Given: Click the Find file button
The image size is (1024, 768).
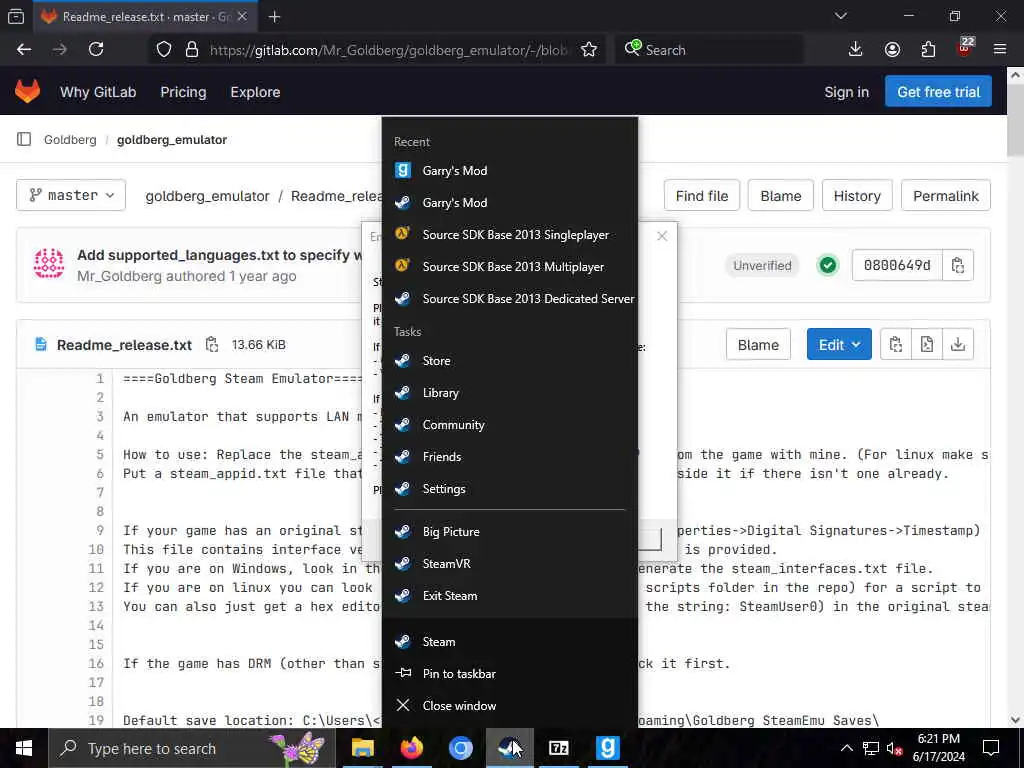Looking at the screenshot, I should 701,195.
